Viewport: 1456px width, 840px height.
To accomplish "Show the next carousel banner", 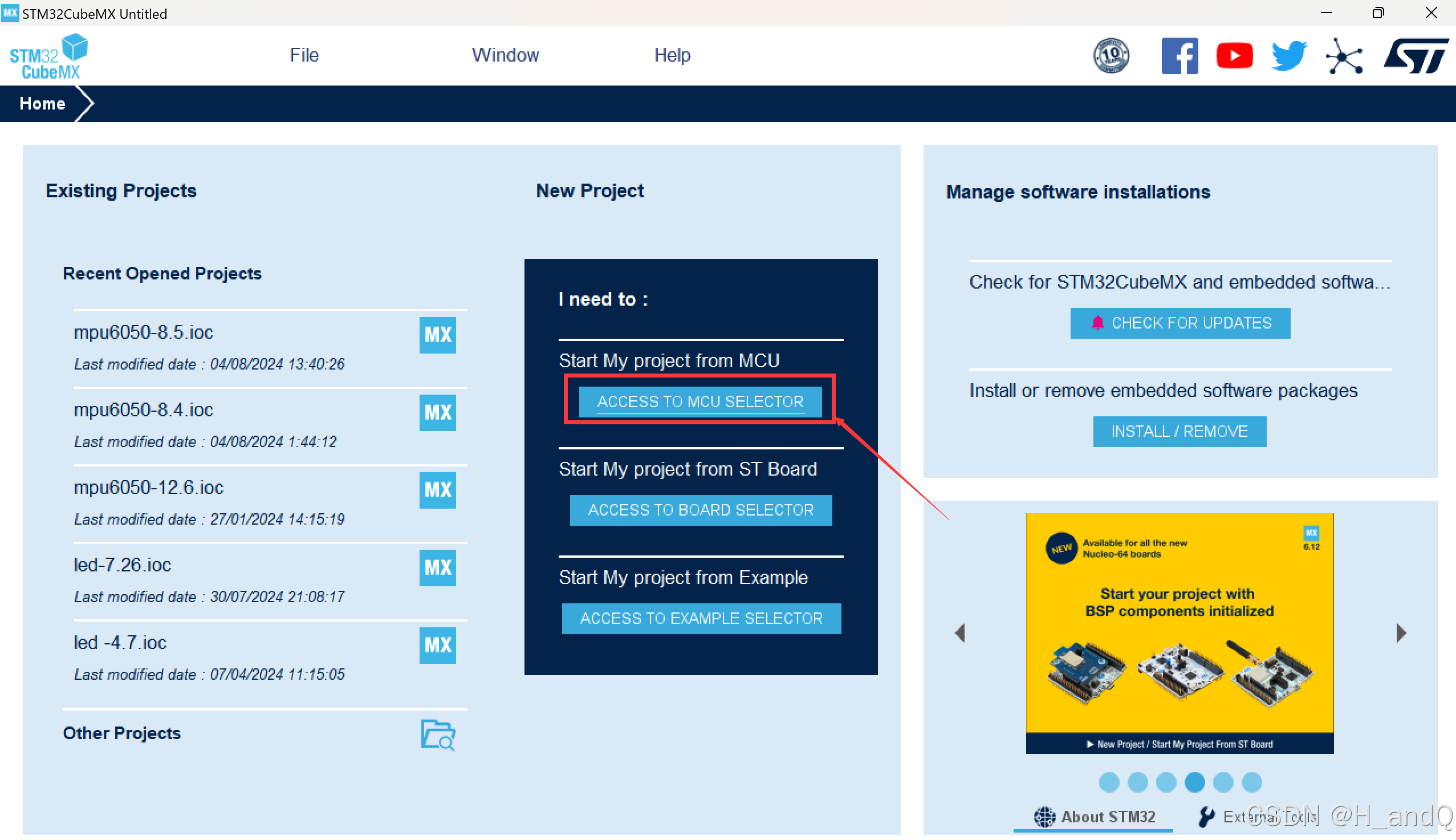I will pyautogui.click(x=1401, y=633).
